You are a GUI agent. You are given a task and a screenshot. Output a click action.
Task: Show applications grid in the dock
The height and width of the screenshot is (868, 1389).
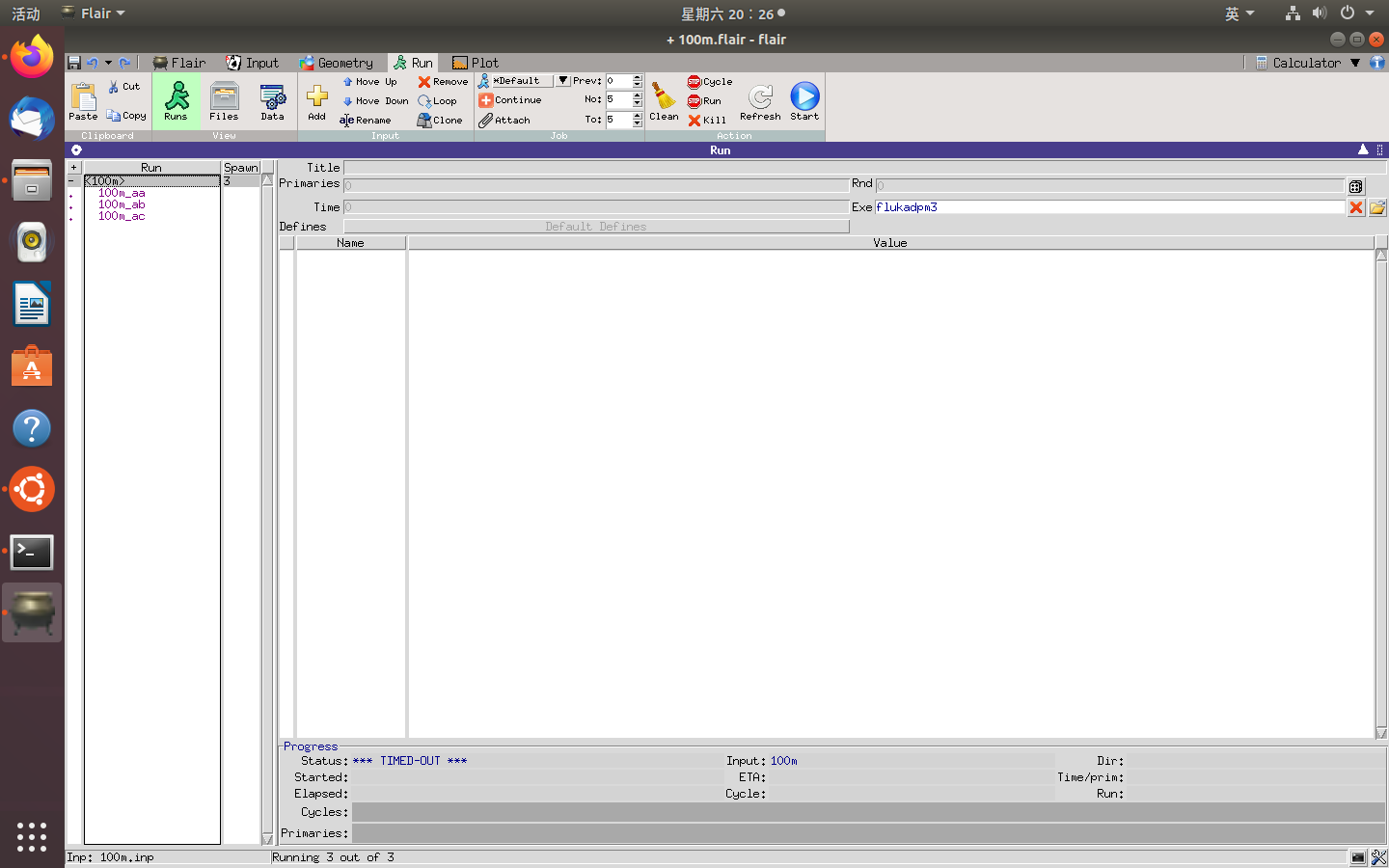[32, 836]
